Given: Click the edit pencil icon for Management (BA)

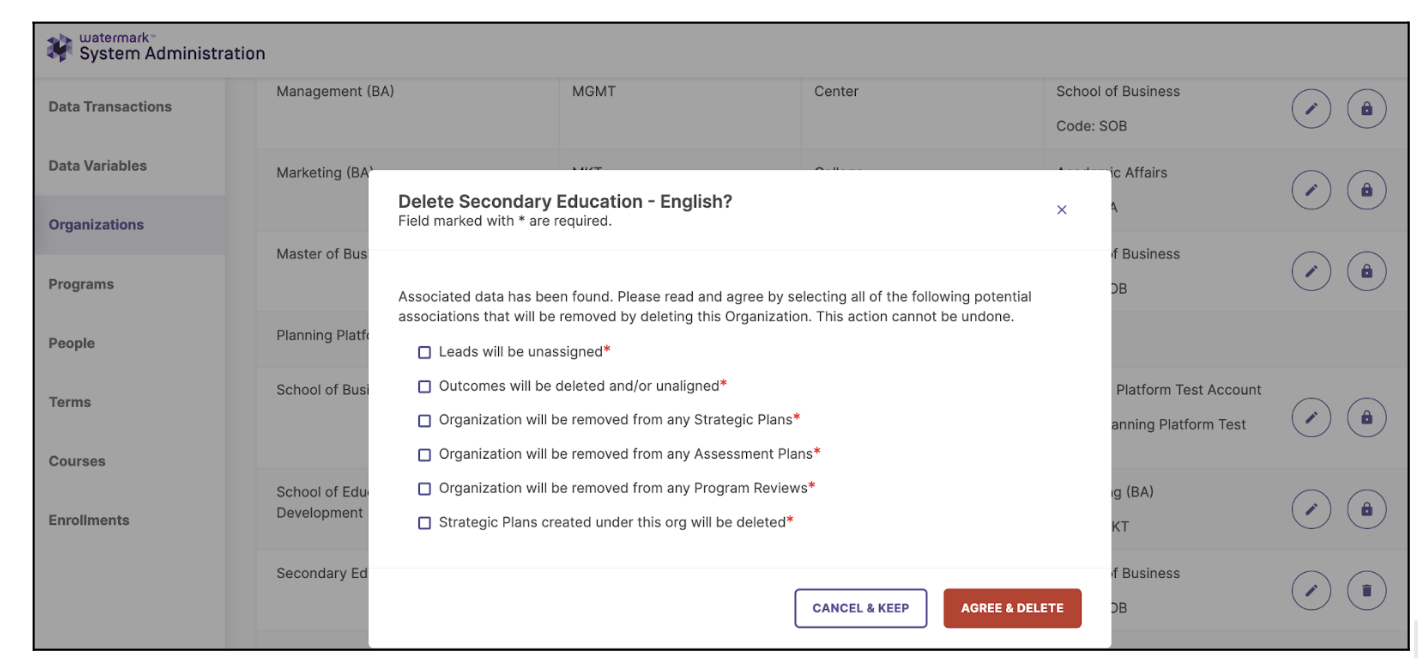Looking at the screenshot, I should click(1311, 109).
